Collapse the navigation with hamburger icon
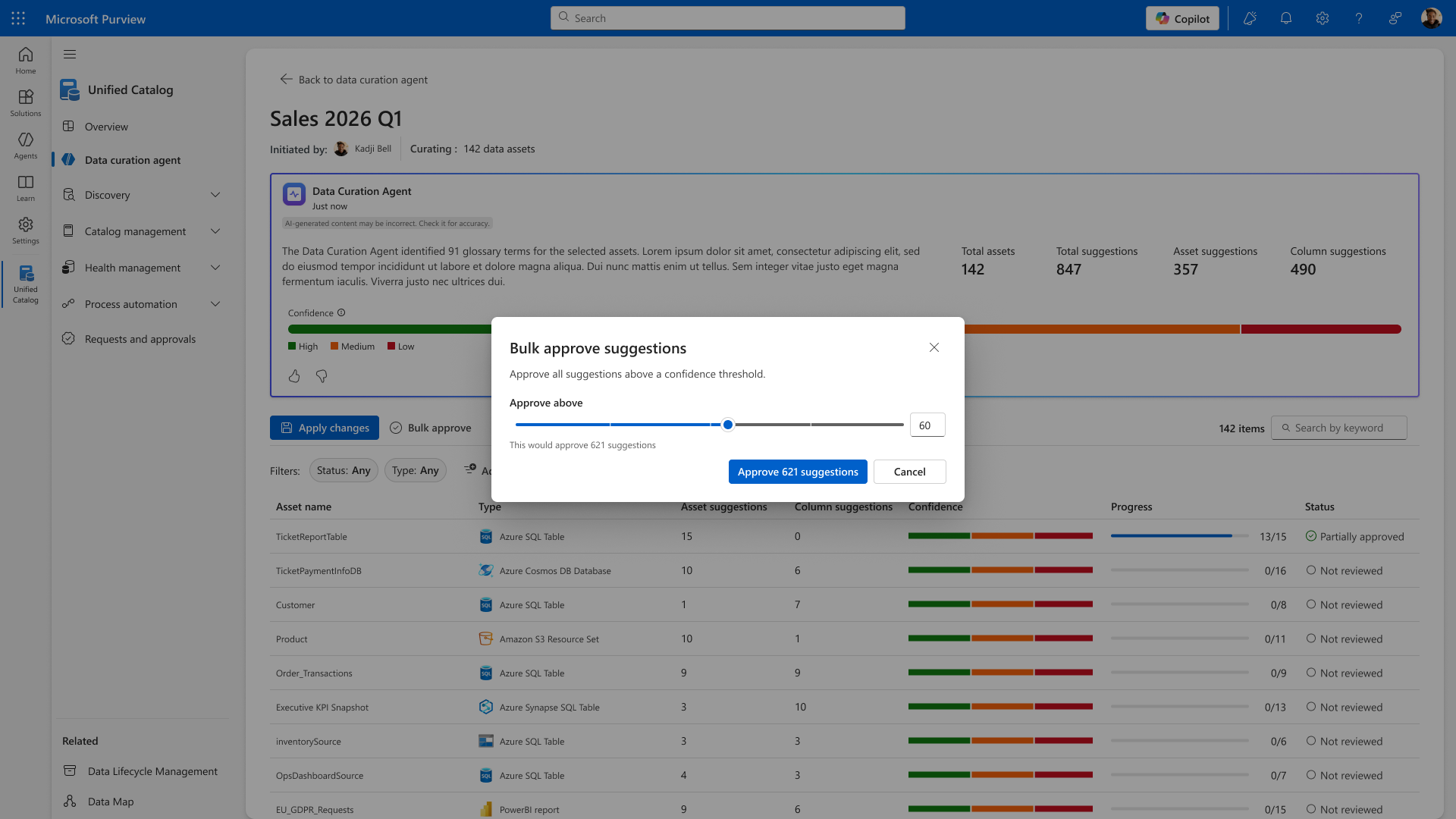Viewport: 1456px width, 819px height. pyautogui.click(x=70, y=54)
